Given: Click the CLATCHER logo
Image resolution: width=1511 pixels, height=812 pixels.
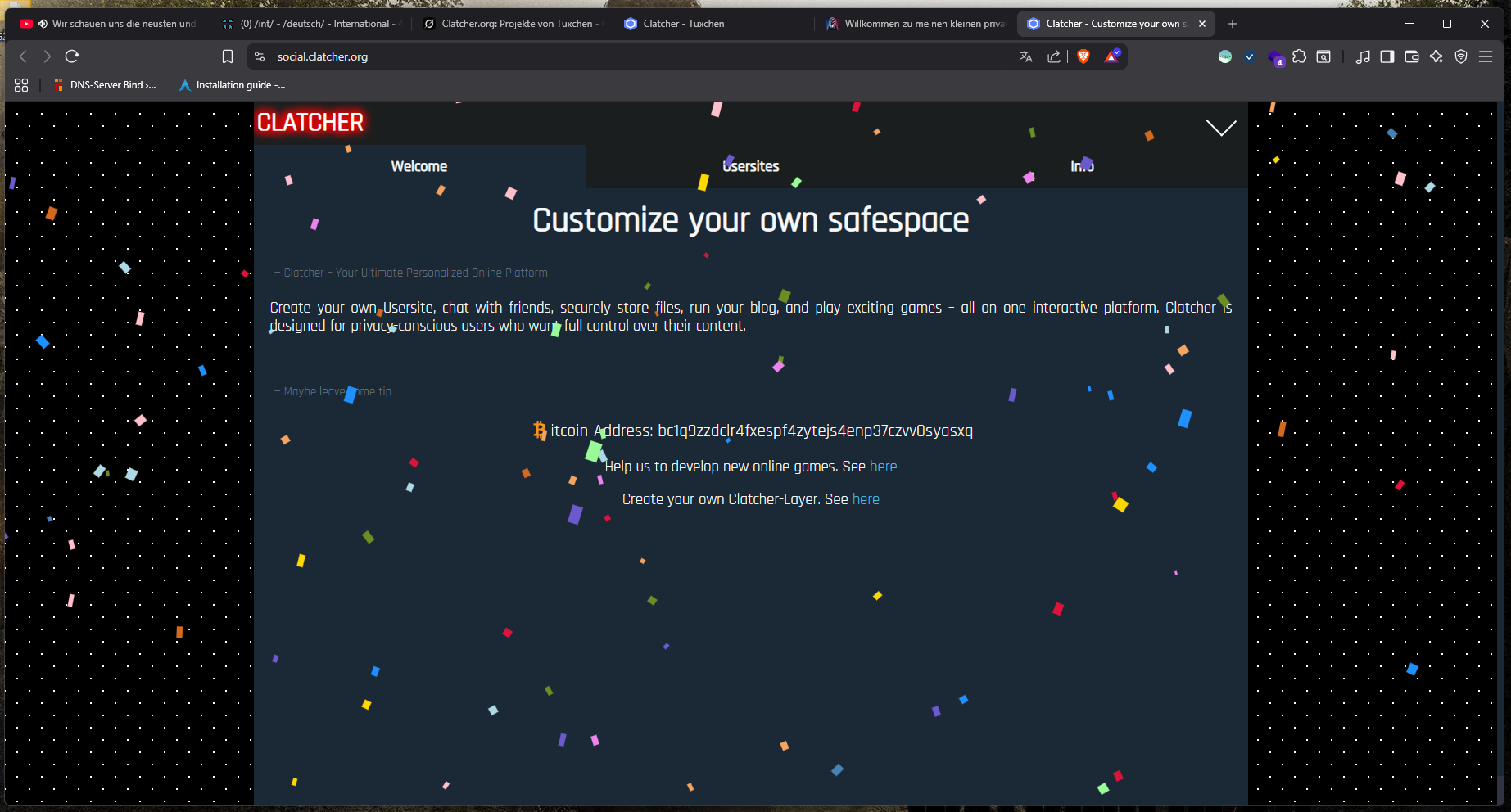Looking at the screenshot, I should tap(310, 122).
